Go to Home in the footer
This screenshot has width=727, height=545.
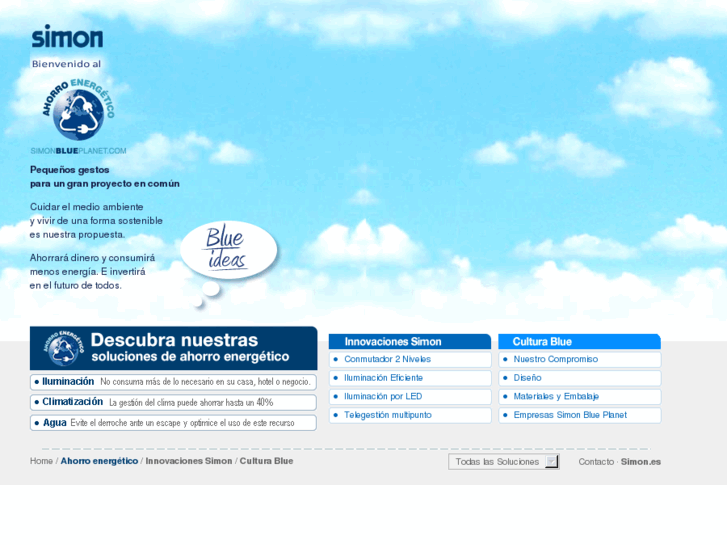tap(41, 461)
